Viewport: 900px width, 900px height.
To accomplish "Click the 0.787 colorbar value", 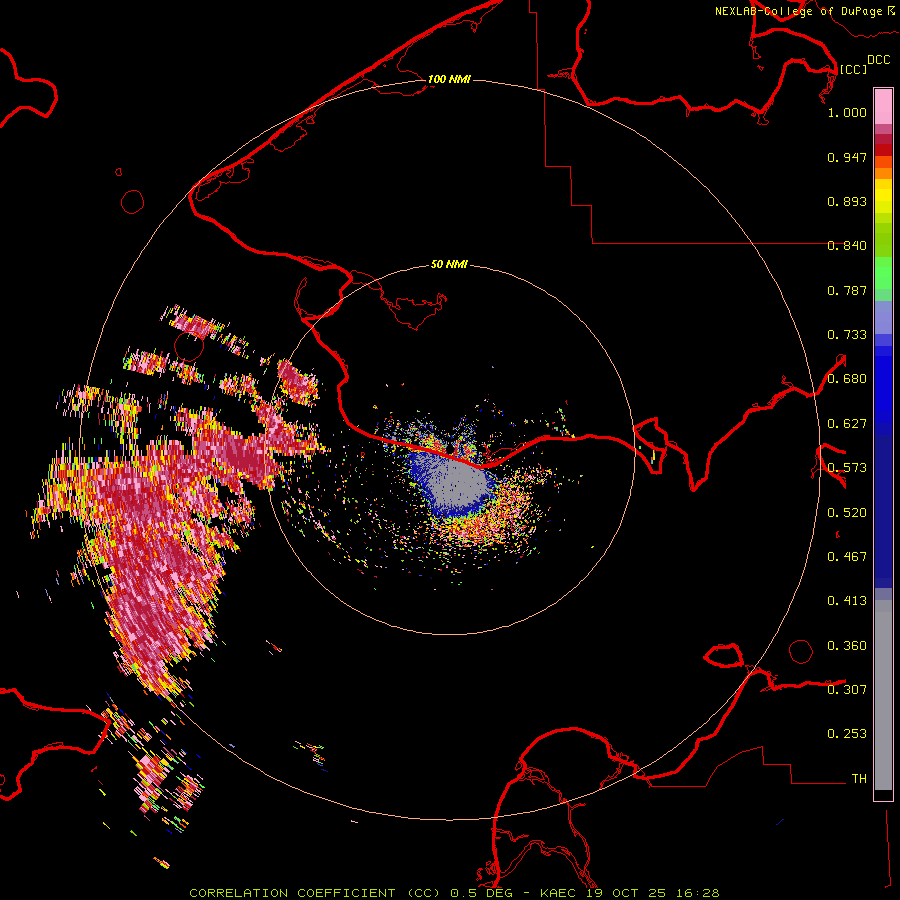I will pyautogui.click(x=847, y=290).
